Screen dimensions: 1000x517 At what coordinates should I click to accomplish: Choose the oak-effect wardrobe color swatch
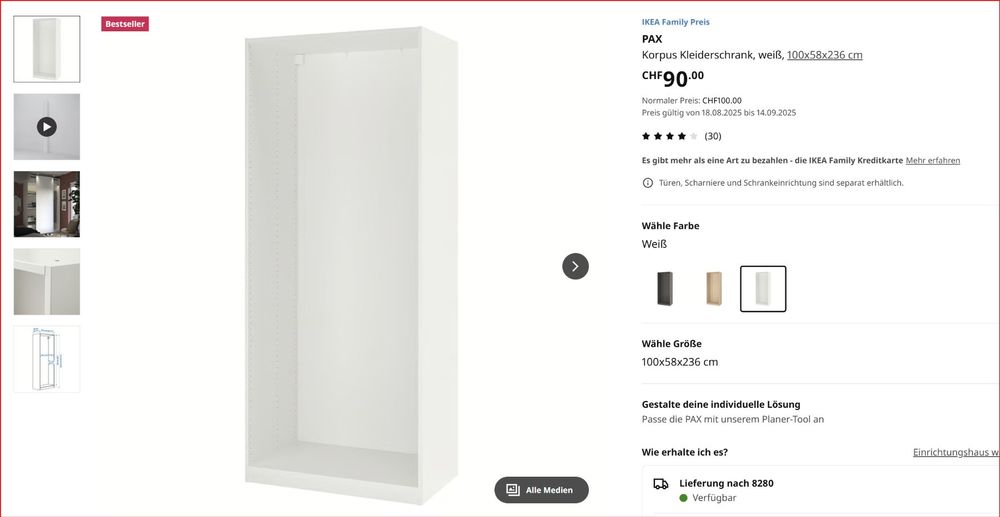pyautogui.click(x=714, y=289)
